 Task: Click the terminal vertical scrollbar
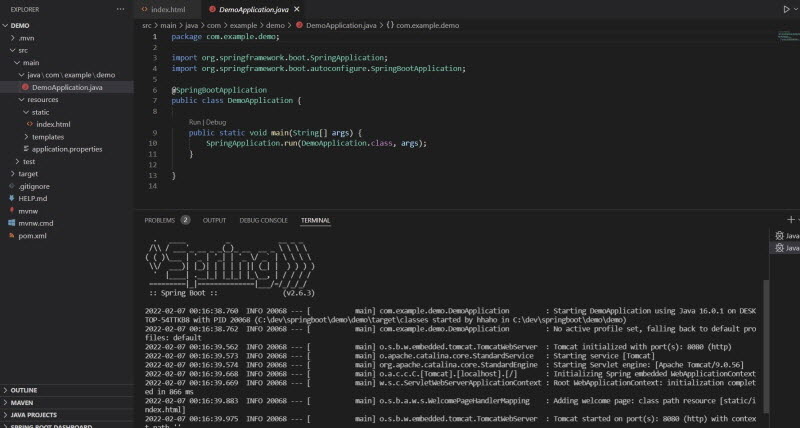(765, 346)
